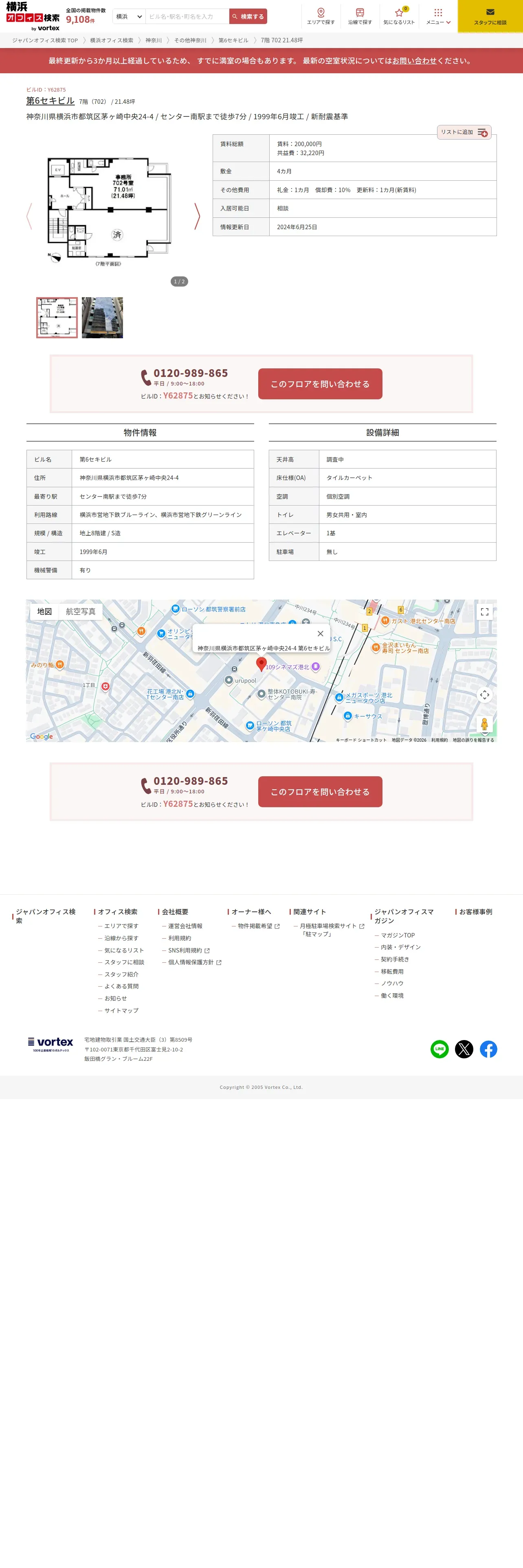Click the 検索する search button
The image size is (523, 1568).
[x=248, y=16]
